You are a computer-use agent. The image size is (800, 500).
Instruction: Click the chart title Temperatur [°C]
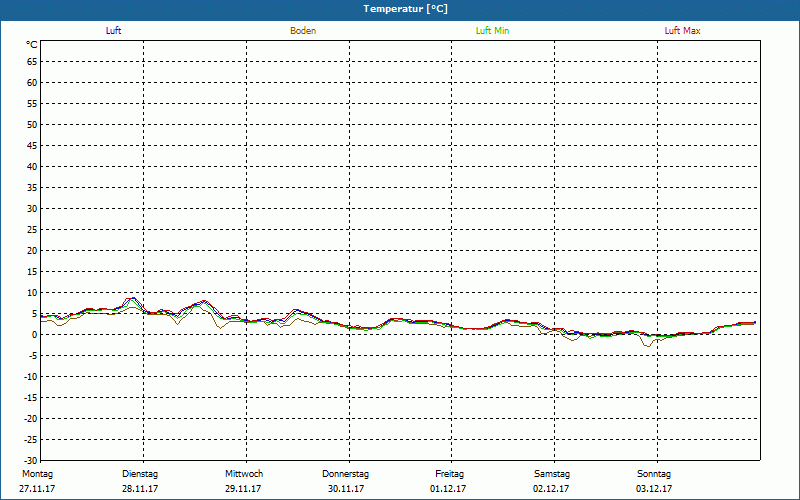tap(406, 9)
